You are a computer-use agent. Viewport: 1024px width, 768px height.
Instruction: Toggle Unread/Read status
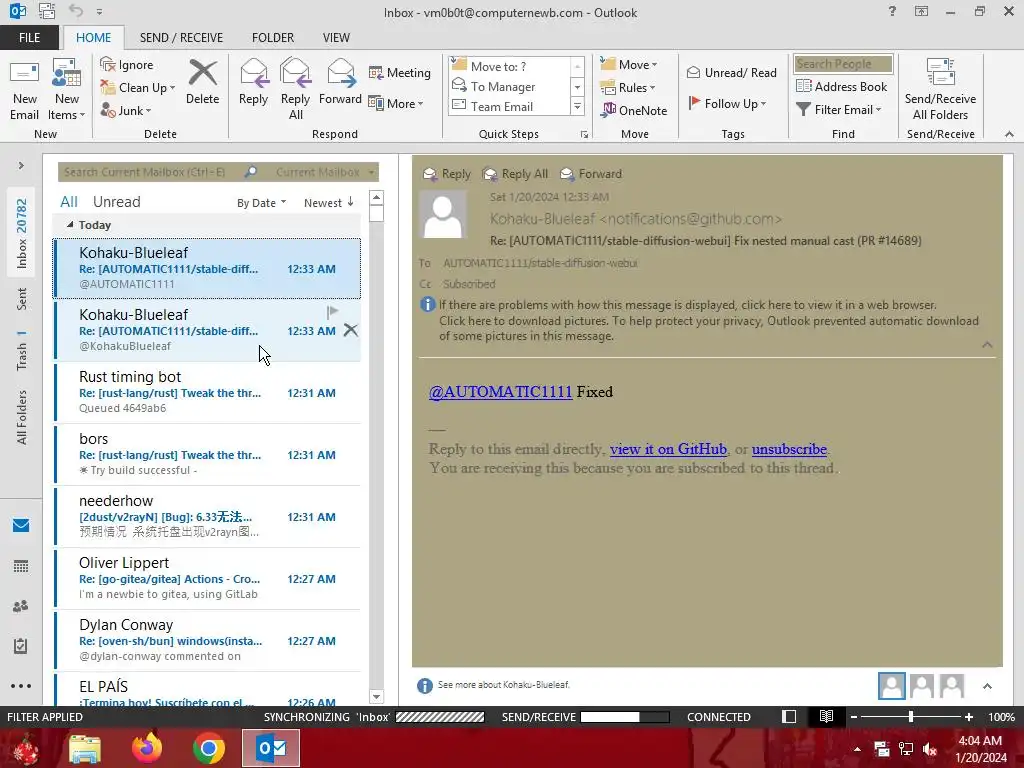coord(732,72)
